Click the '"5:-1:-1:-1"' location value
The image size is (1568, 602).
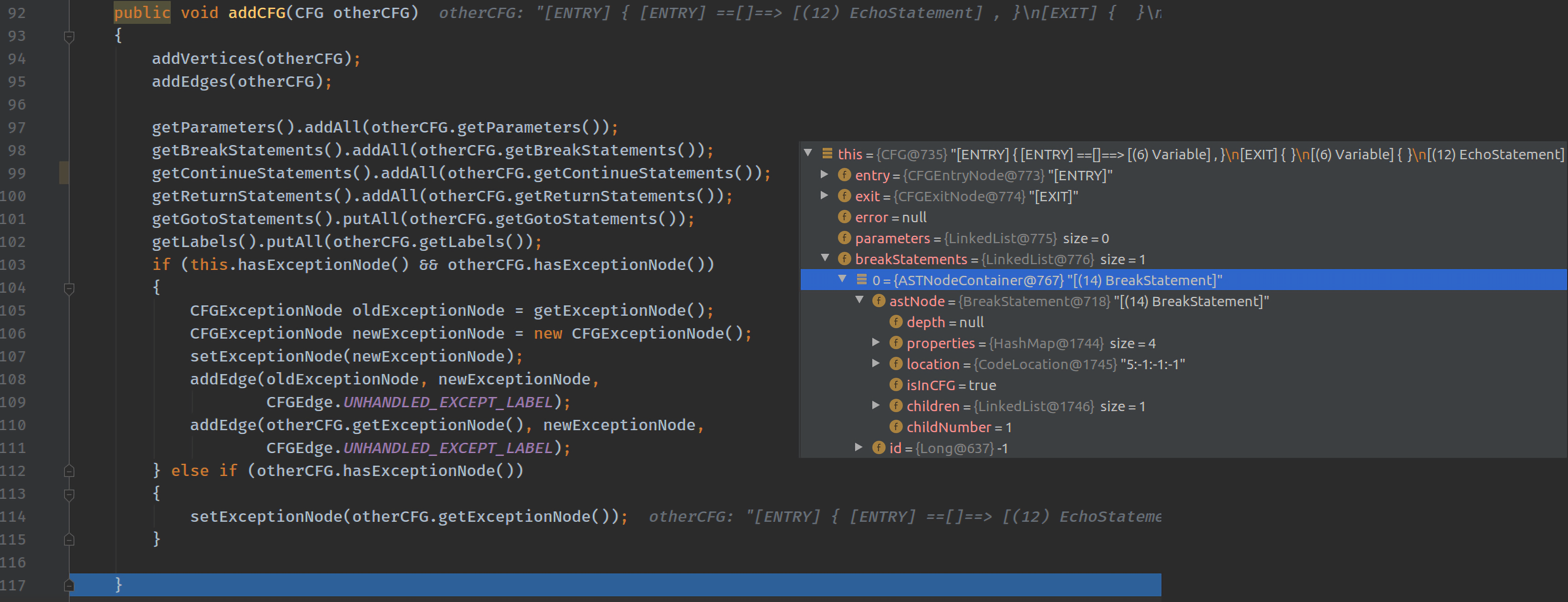pyautogui.click(x=1153, y=364)
